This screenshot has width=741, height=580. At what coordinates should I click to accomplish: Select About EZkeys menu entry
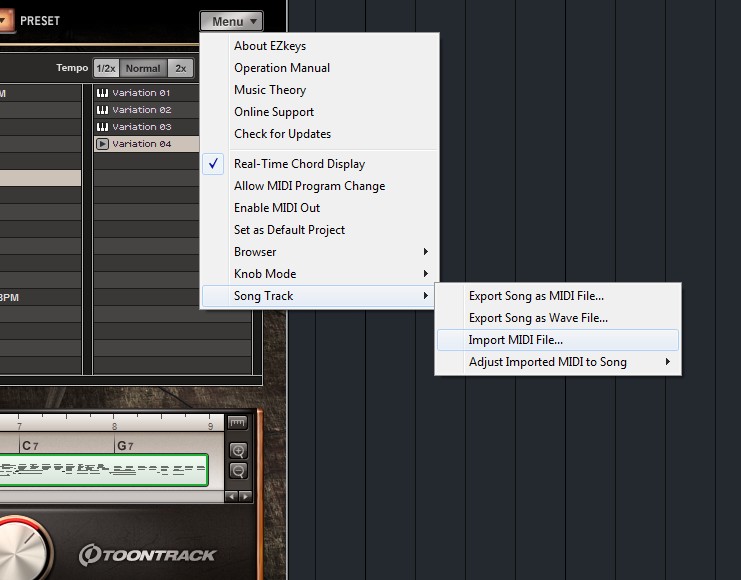coord(319,46)
